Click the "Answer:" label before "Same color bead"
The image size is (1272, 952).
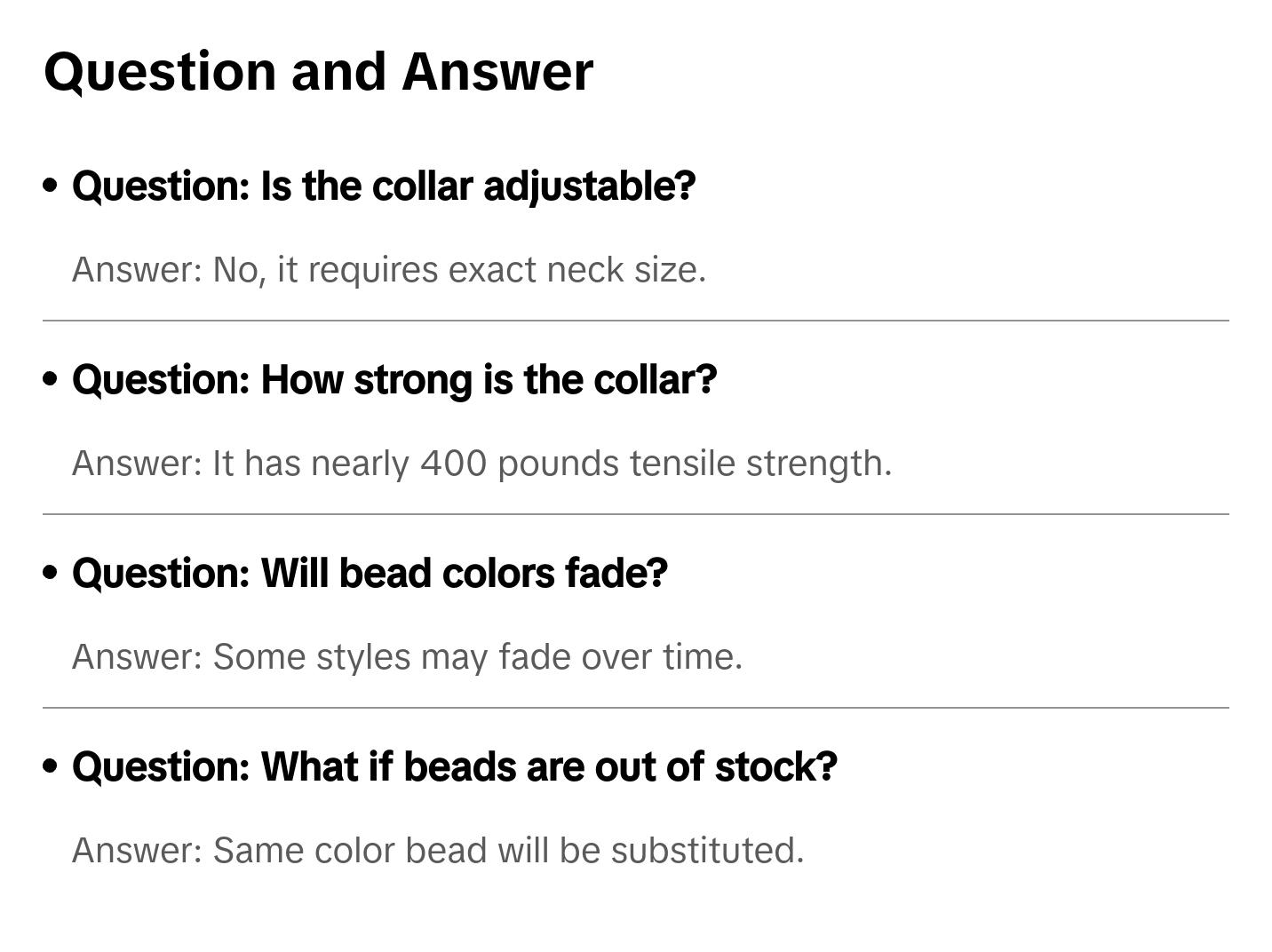click(x=138, y=851)
